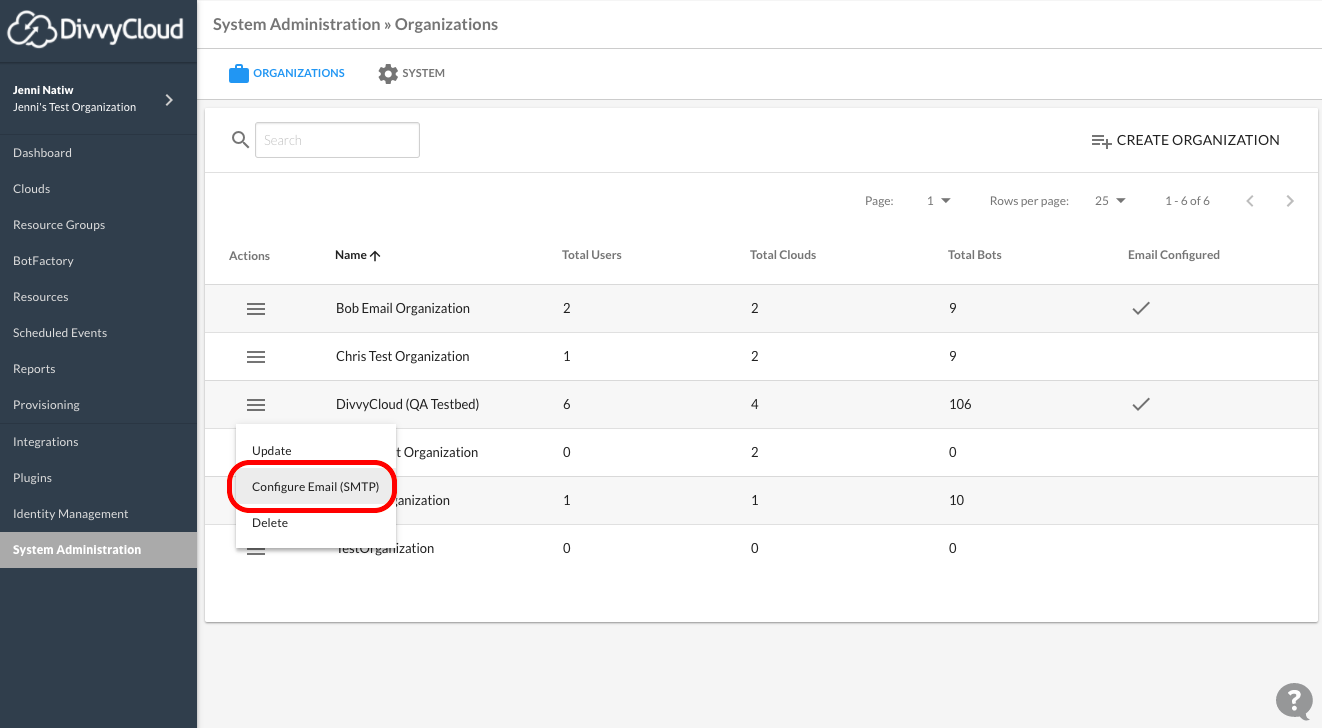Click Total Bots value 106
This screenshot has width=1322, height=728.
[960, 405]
